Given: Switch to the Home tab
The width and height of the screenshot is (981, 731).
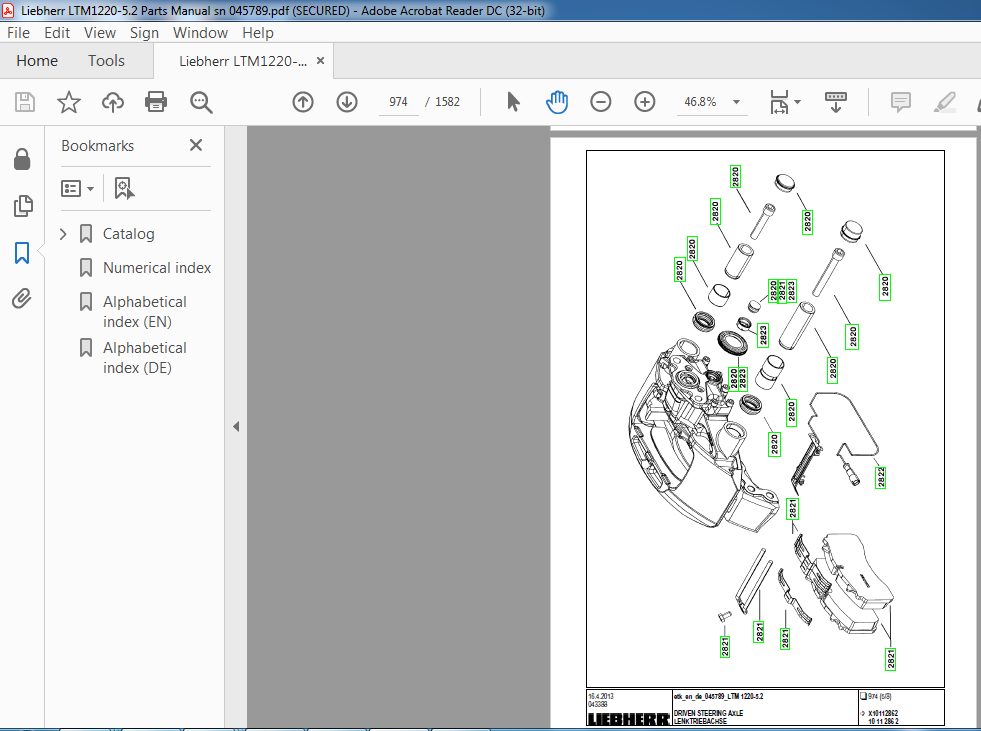Looking at the screenshot, I should [x=37, y=61].
